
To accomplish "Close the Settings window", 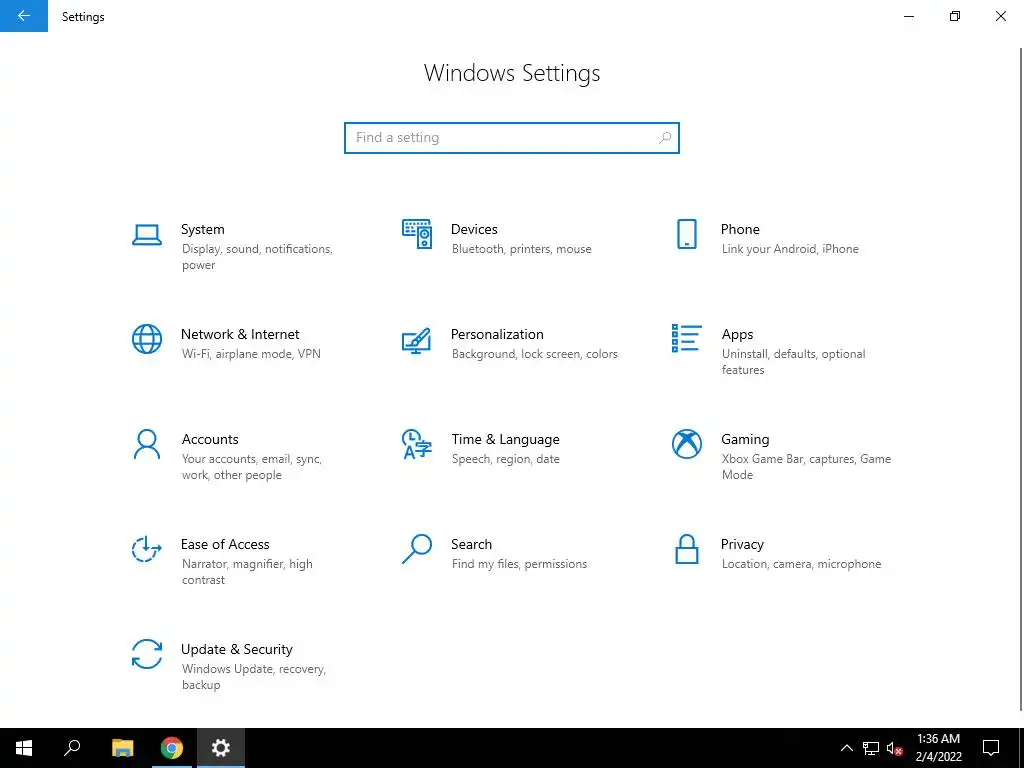I will [x=1000, y=16].
